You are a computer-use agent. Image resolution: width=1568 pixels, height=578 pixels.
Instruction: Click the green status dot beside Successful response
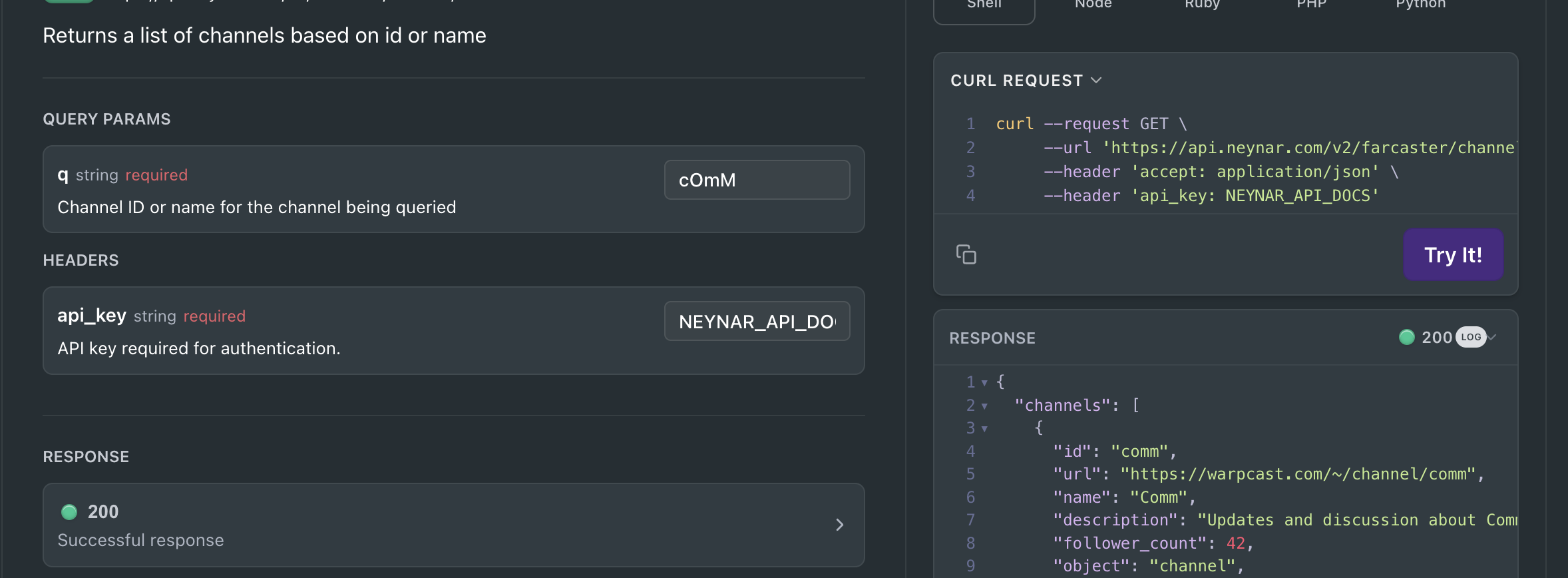click(69, 511)
